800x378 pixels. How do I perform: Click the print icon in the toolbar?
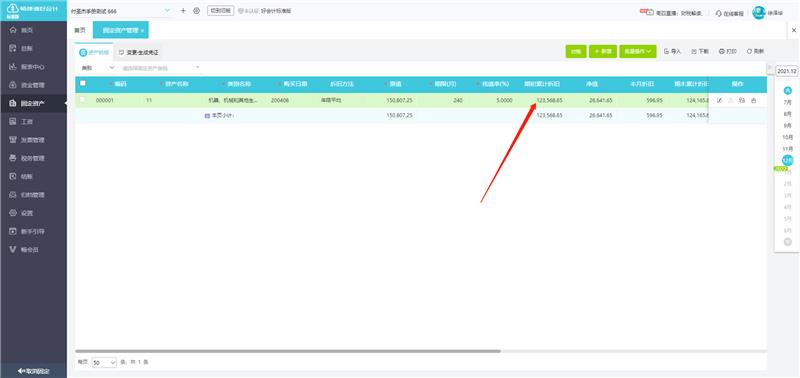[728, 52]
